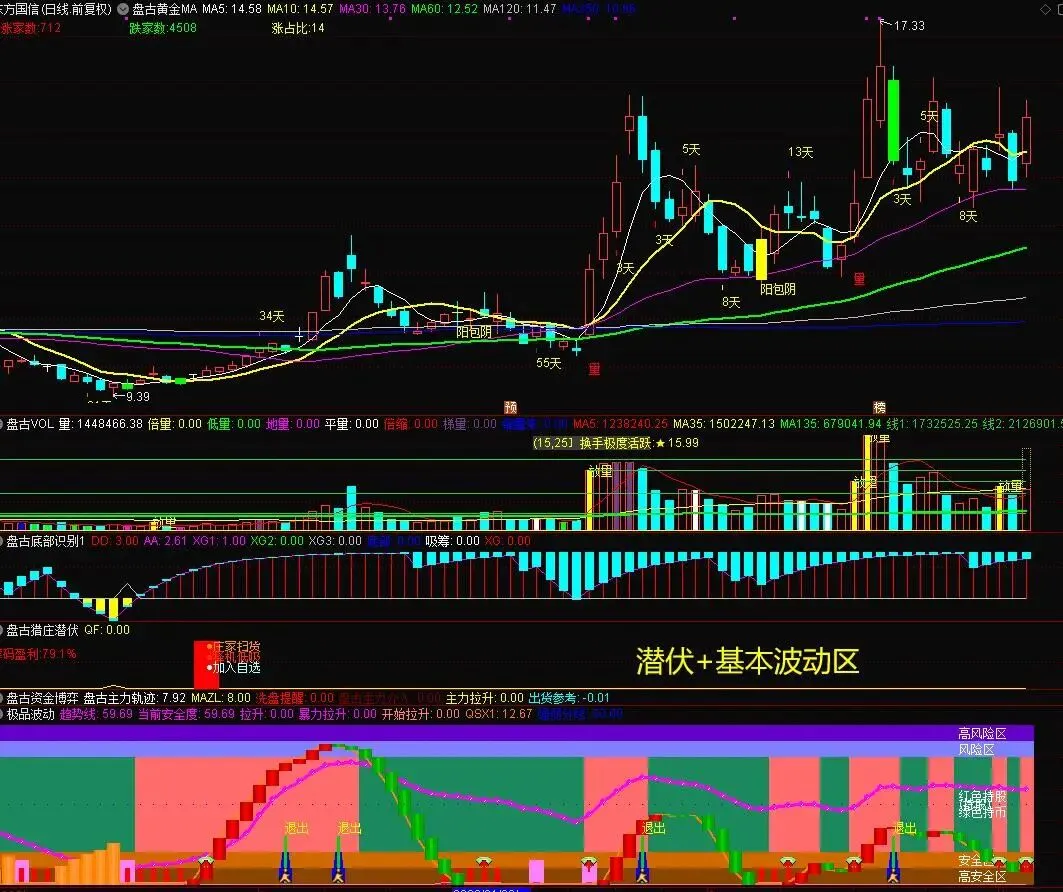Select the 盘古资金博弈 indicator name
The width and height of the screenshot is (1063, 892).
coord(42,698)
